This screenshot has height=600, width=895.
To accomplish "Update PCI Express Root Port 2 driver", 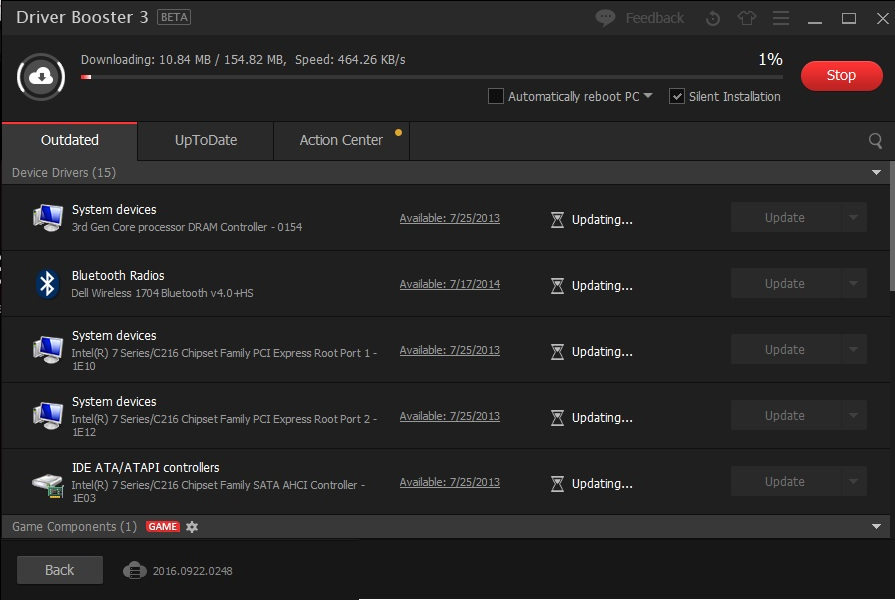I will click(x=785, y=416).
